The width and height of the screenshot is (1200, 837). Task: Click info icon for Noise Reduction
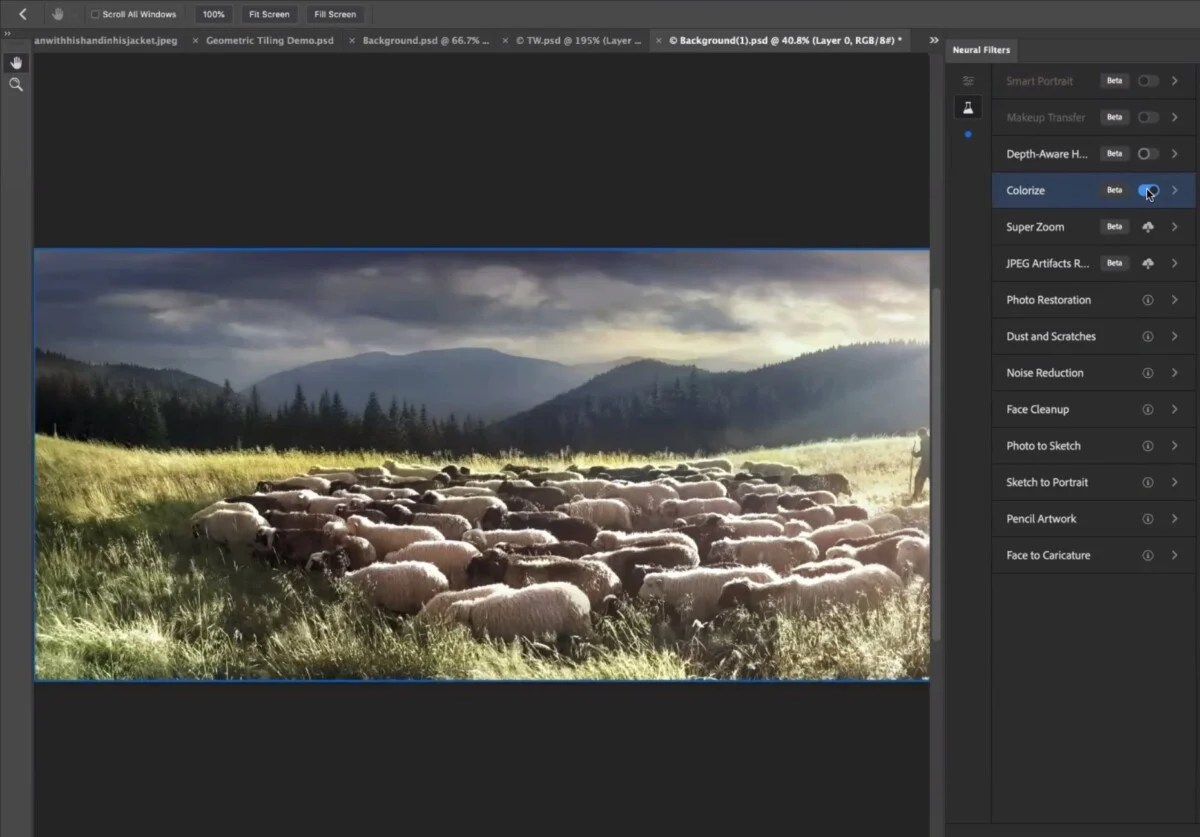tap(1148, 373)
